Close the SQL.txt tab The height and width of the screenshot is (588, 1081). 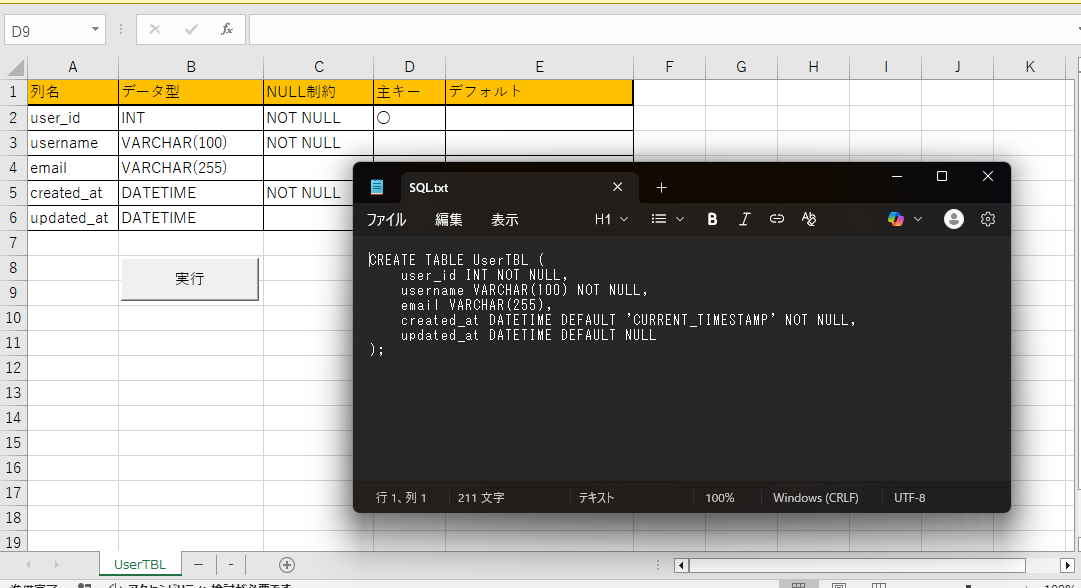pos(617,187)
